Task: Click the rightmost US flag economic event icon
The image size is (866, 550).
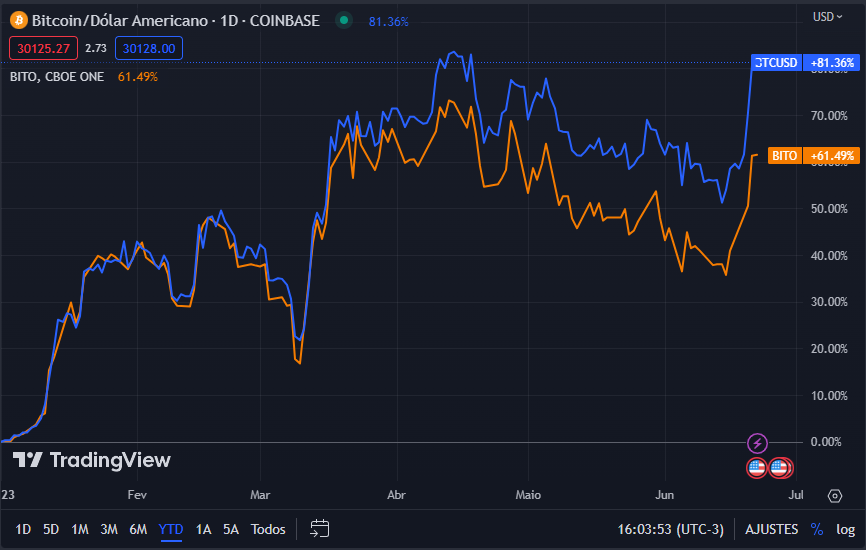Action: tap(781, 468)
